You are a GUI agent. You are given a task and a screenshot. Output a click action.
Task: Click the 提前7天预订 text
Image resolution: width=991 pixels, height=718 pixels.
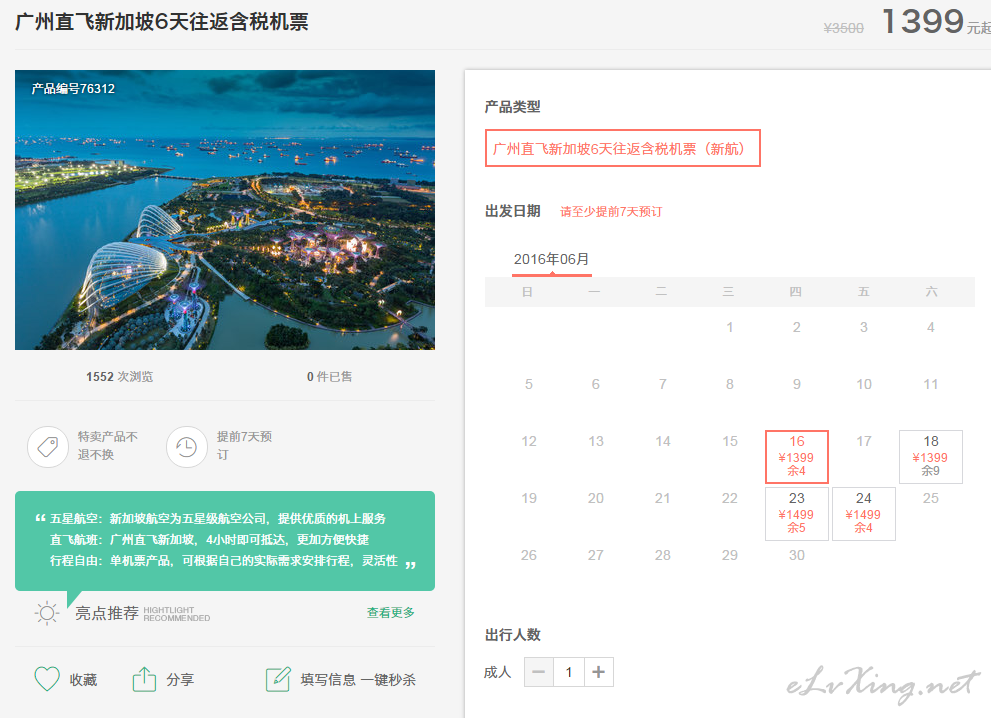[x=244, y=446]
